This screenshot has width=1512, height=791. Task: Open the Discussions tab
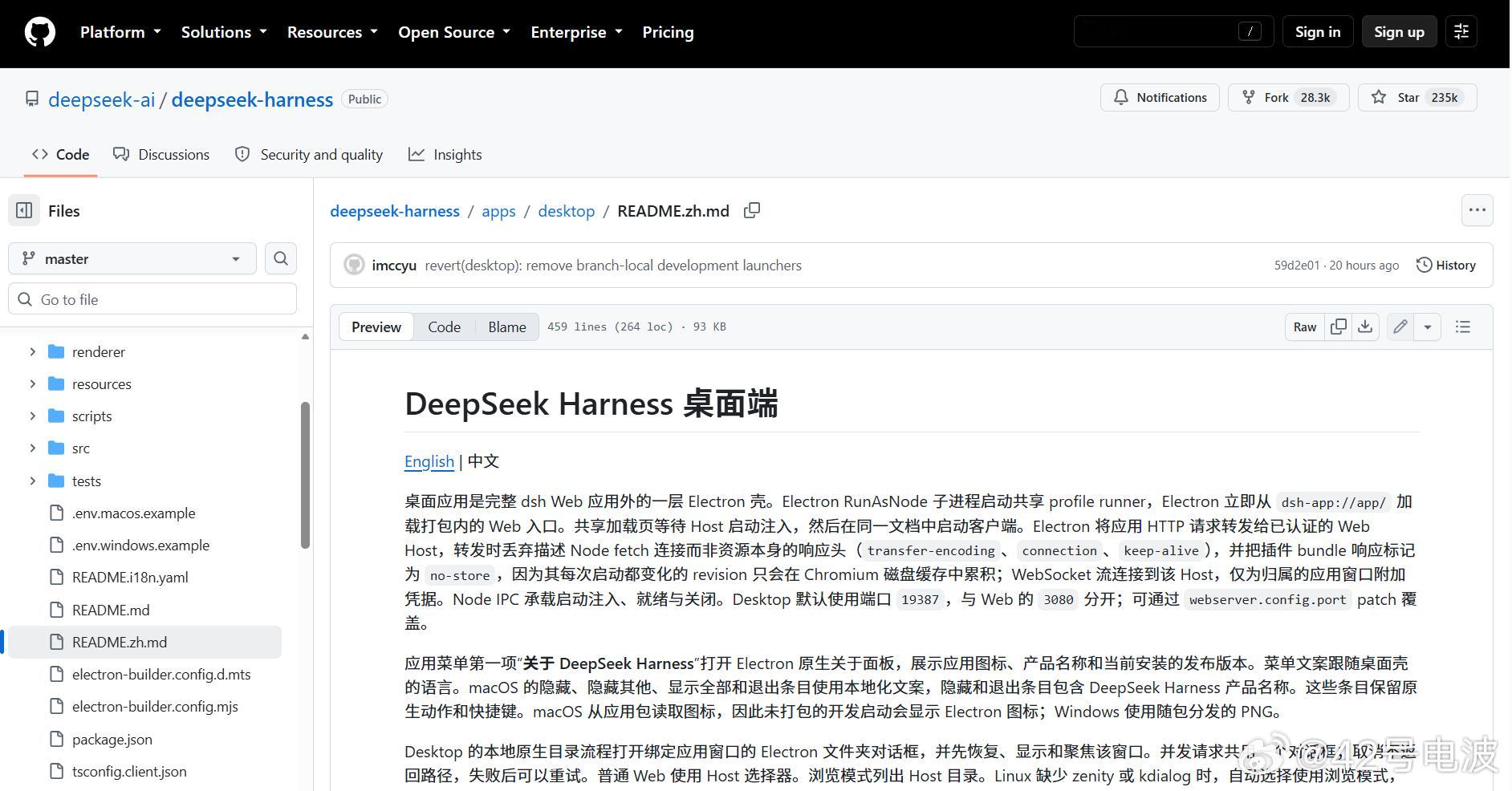click(161, 155)
